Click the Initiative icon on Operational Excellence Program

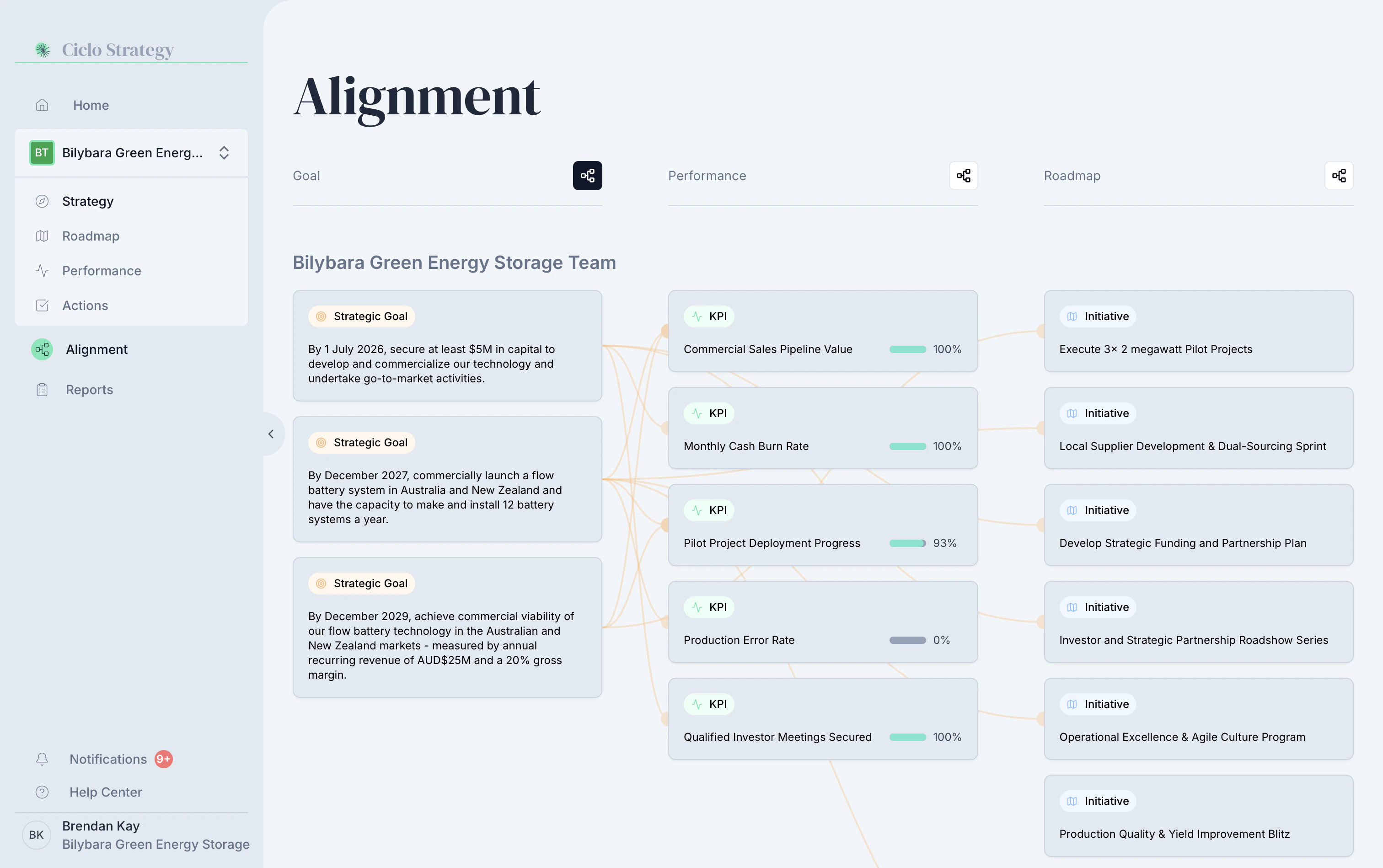1072,704
